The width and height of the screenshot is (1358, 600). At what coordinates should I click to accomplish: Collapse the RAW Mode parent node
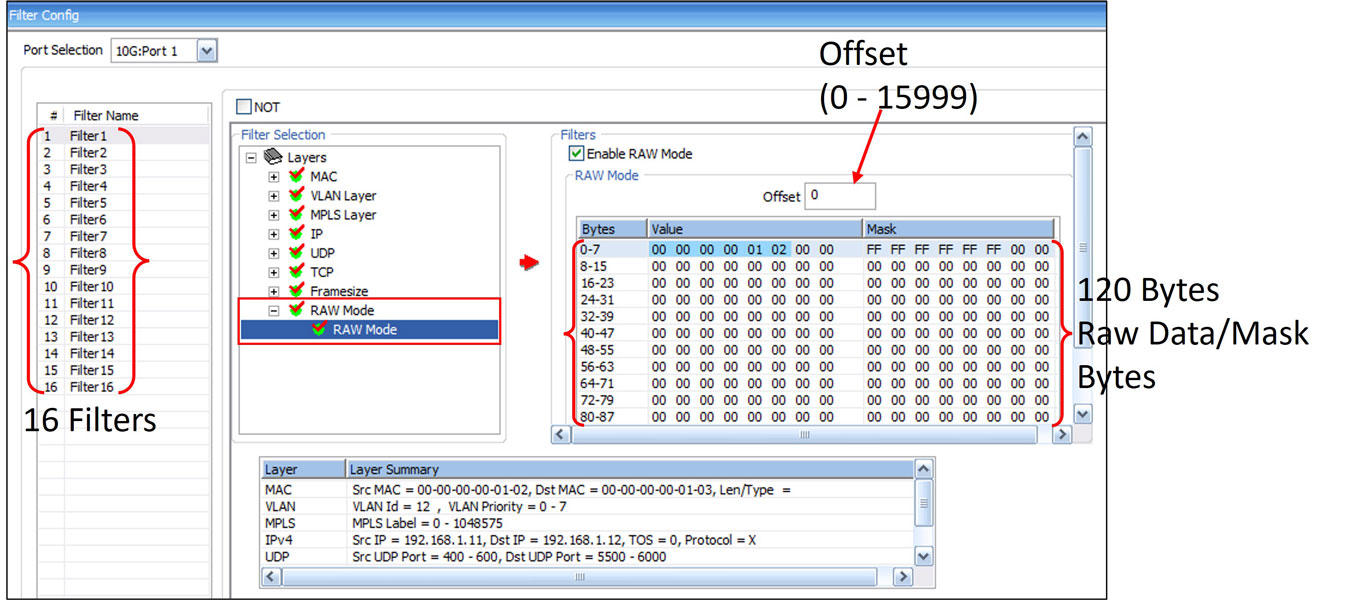[x=274, y=310]
